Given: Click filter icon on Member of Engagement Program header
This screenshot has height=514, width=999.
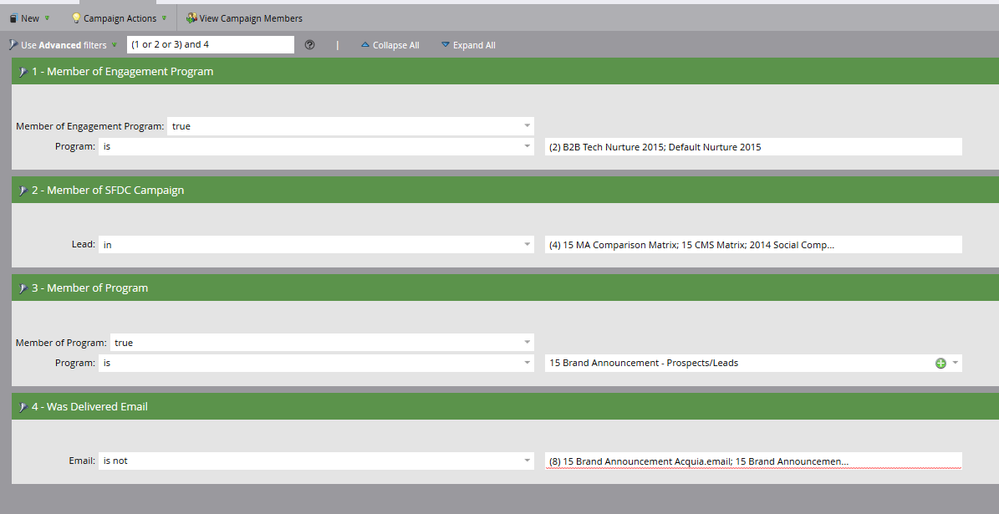Looking at the screenshot, I should click(x=22, y=72).
